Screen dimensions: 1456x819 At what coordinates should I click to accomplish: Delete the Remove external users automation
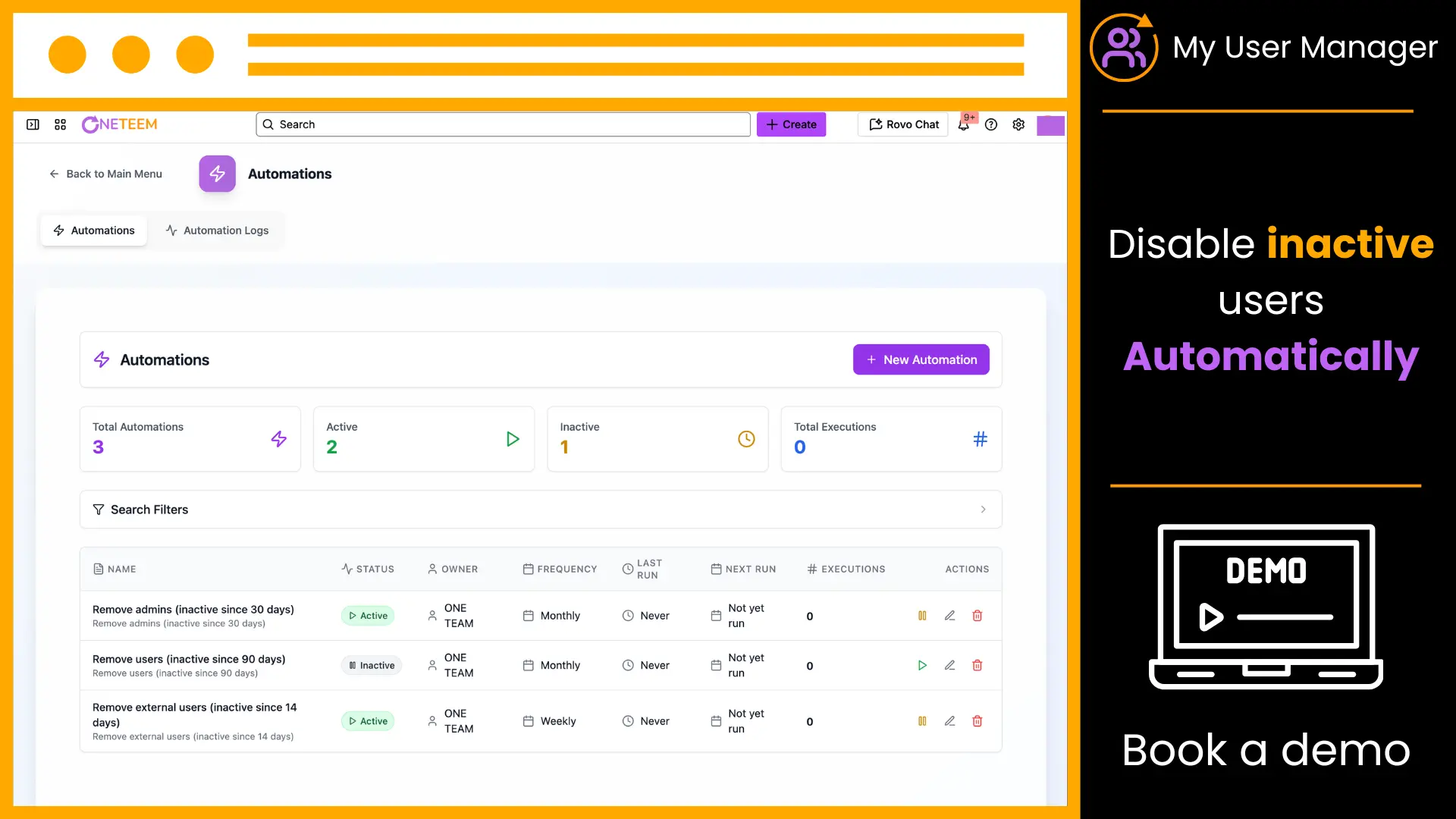click(977, 721)
